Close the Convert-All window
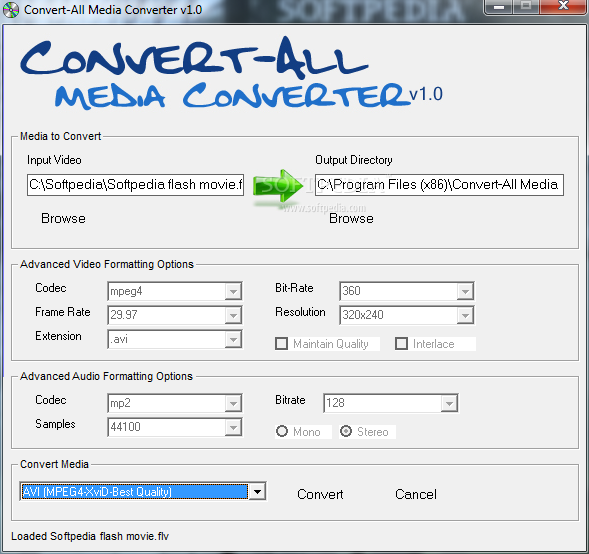Image resolution: width=589 pixels, height=554 pixels. [x=563, y=7]
